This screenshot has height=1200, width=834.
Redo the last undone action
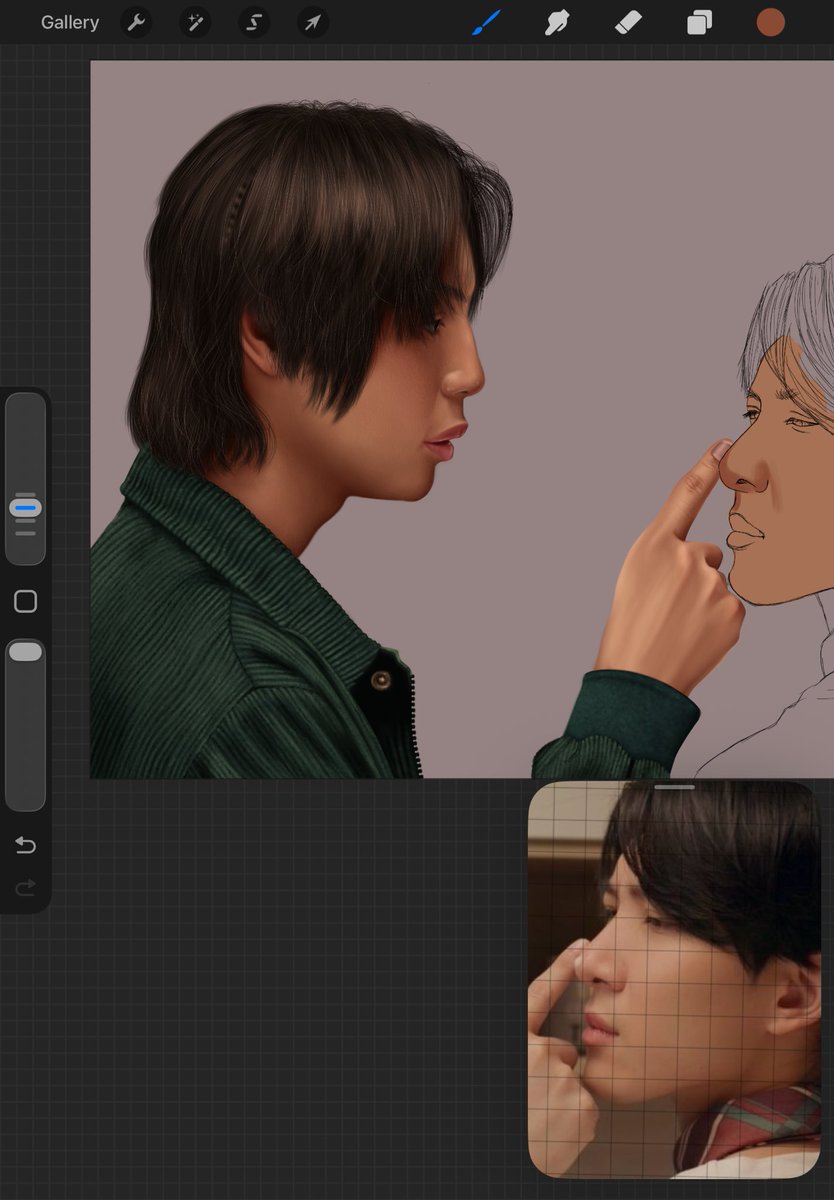click(x=26, y=887)
